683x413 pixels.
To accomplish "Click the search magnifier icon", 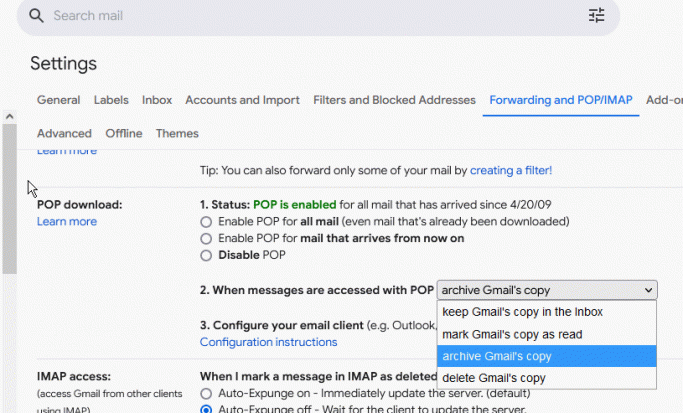I will click(36, 16).
